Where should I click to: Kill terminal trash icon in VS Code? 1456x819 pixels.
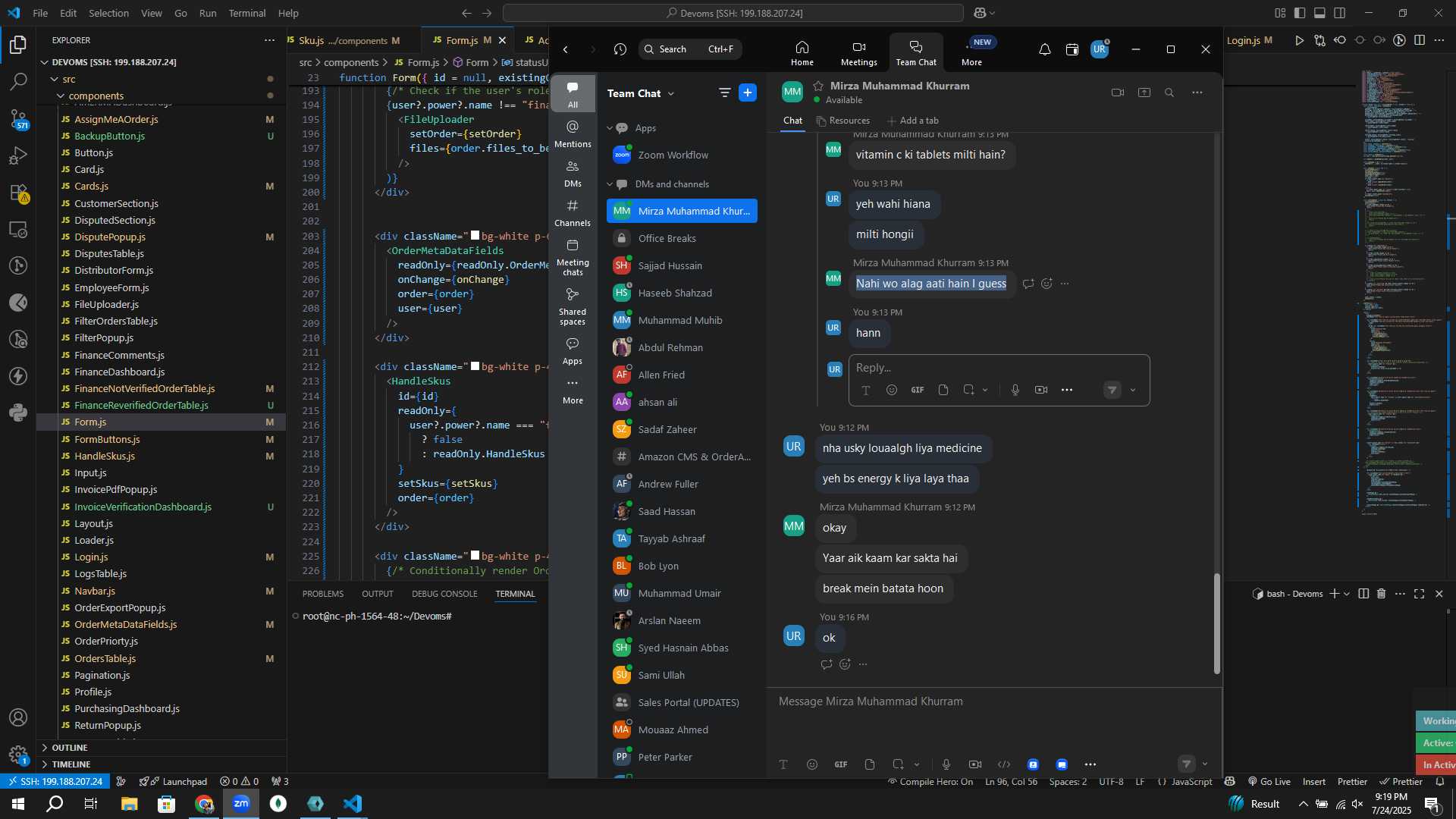[x=1381, y=594]
